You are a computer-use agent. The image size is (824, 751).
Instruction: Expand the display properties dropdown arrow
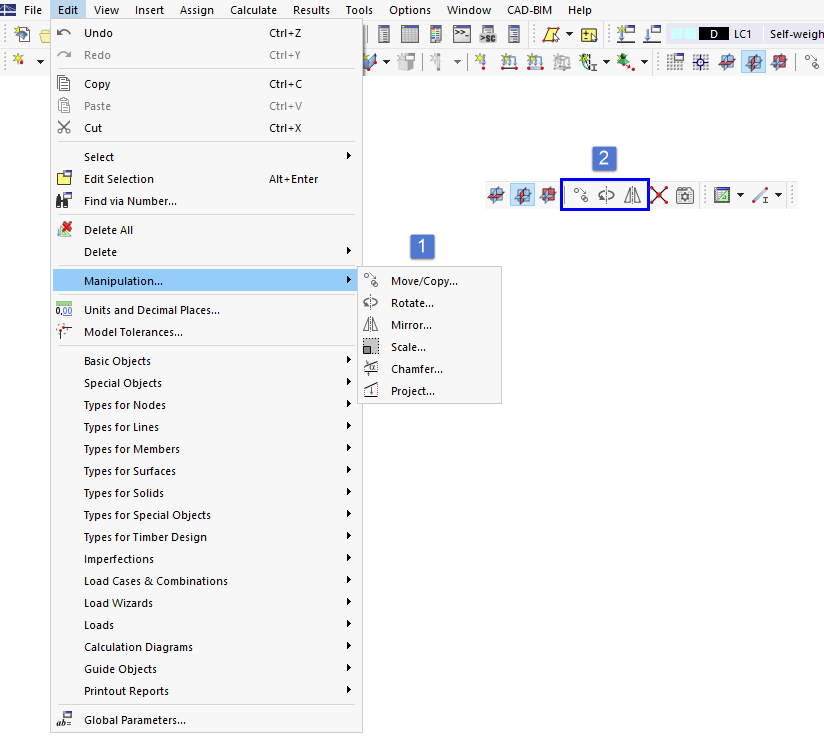(x=740, y=194)
